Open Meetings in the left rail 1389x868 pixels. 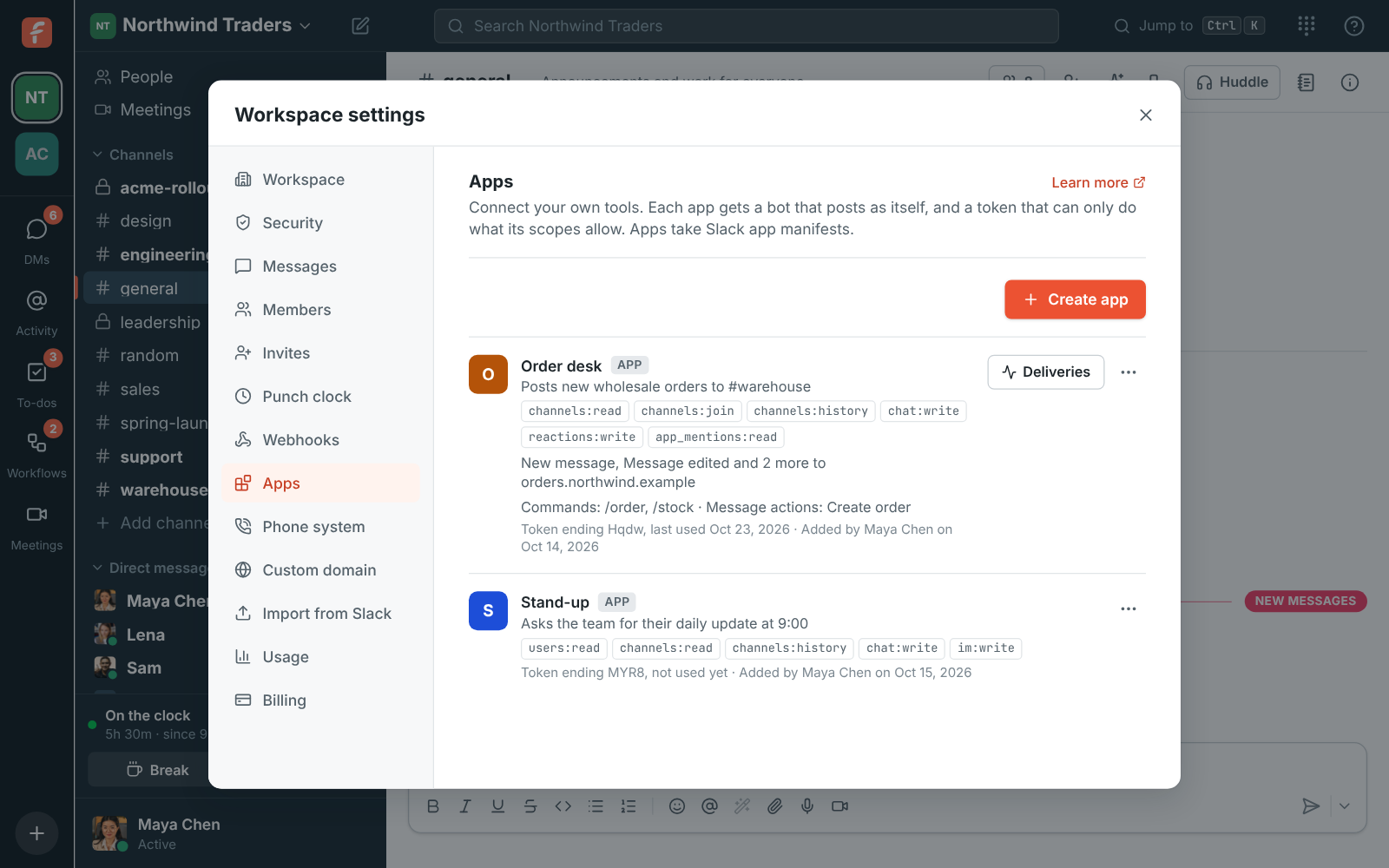[x=36, y=527]
